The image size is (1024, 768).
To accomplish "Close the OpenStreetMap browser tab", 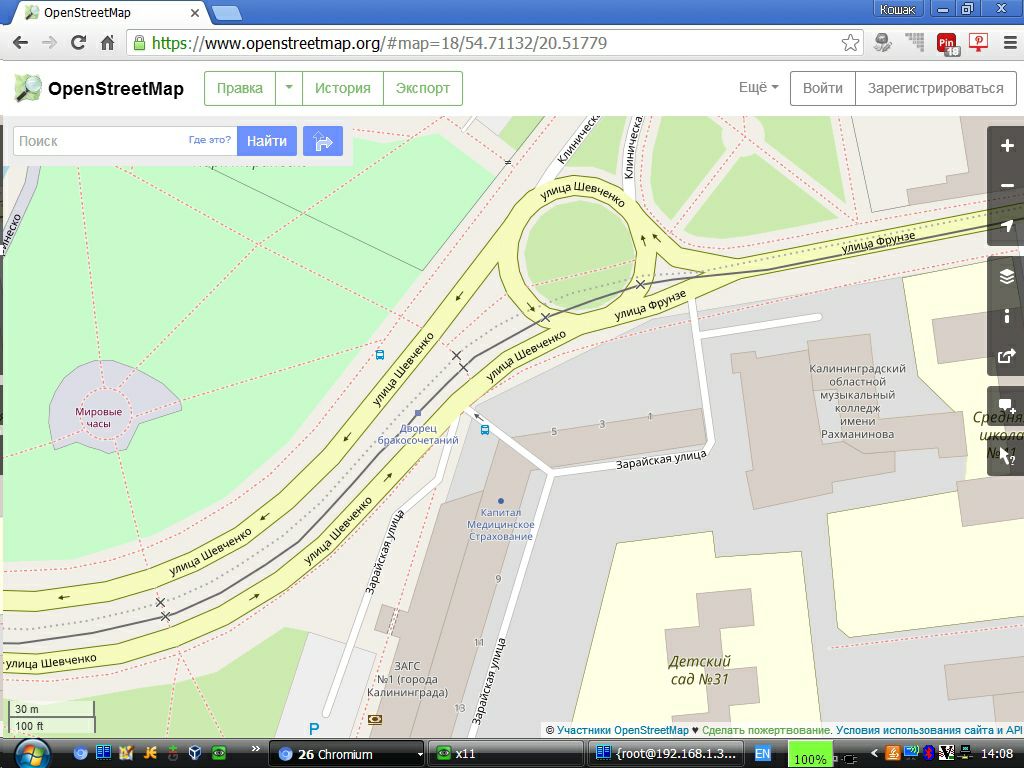I will click(195, 13).
